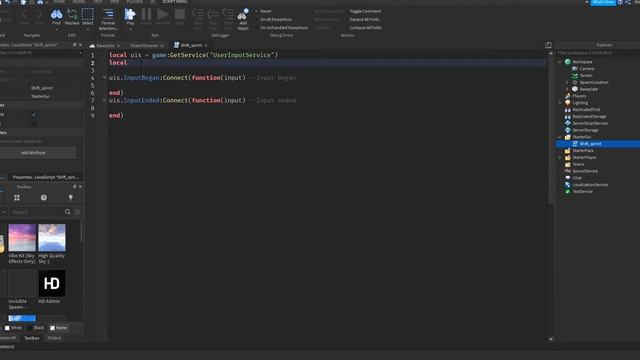This screenshot has height=360, width=640.
Task: Open the Find tool with binoculars icon
Action: (x=56, y=17)
